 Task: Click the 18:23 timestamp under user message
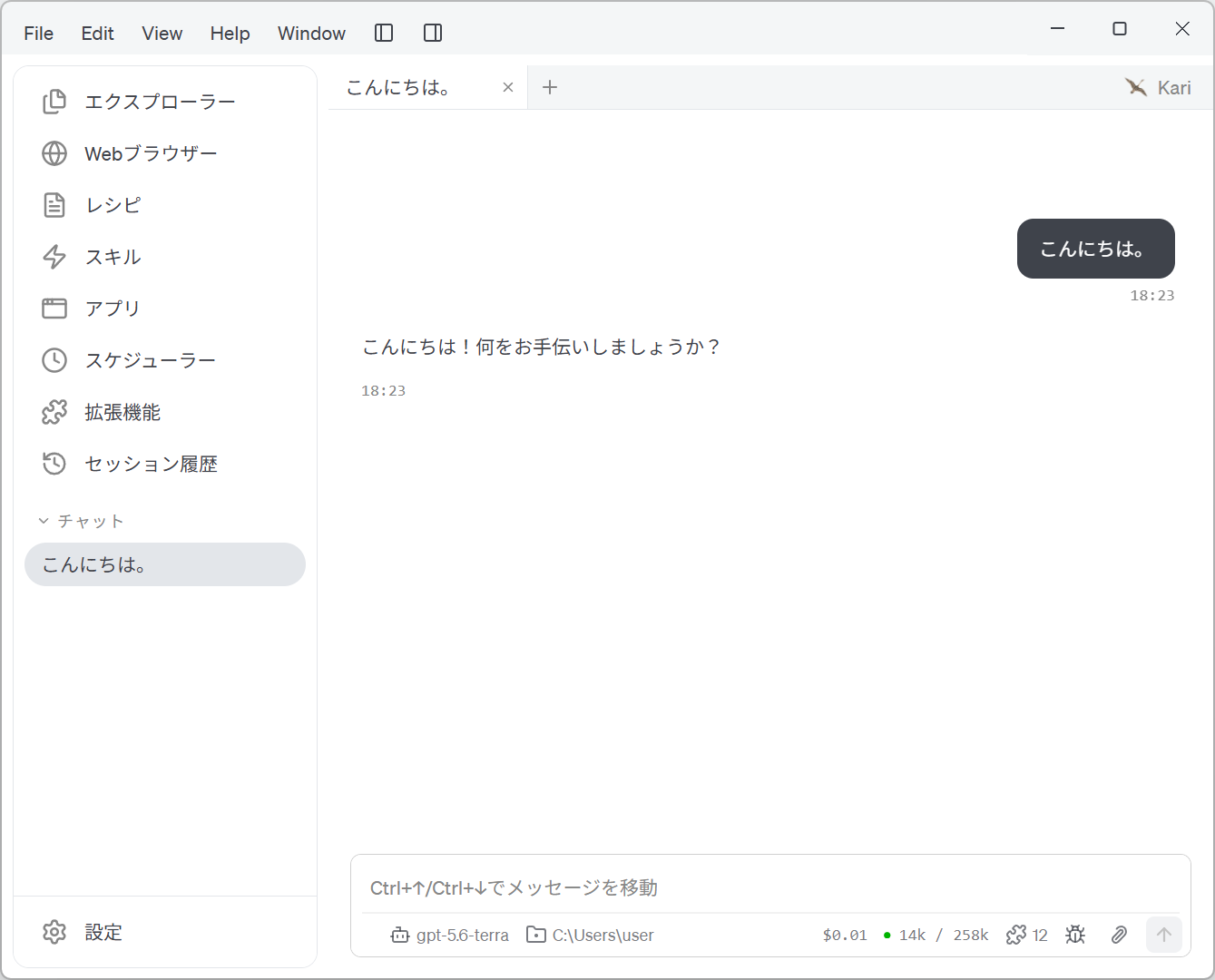[x=1152, y=296]
